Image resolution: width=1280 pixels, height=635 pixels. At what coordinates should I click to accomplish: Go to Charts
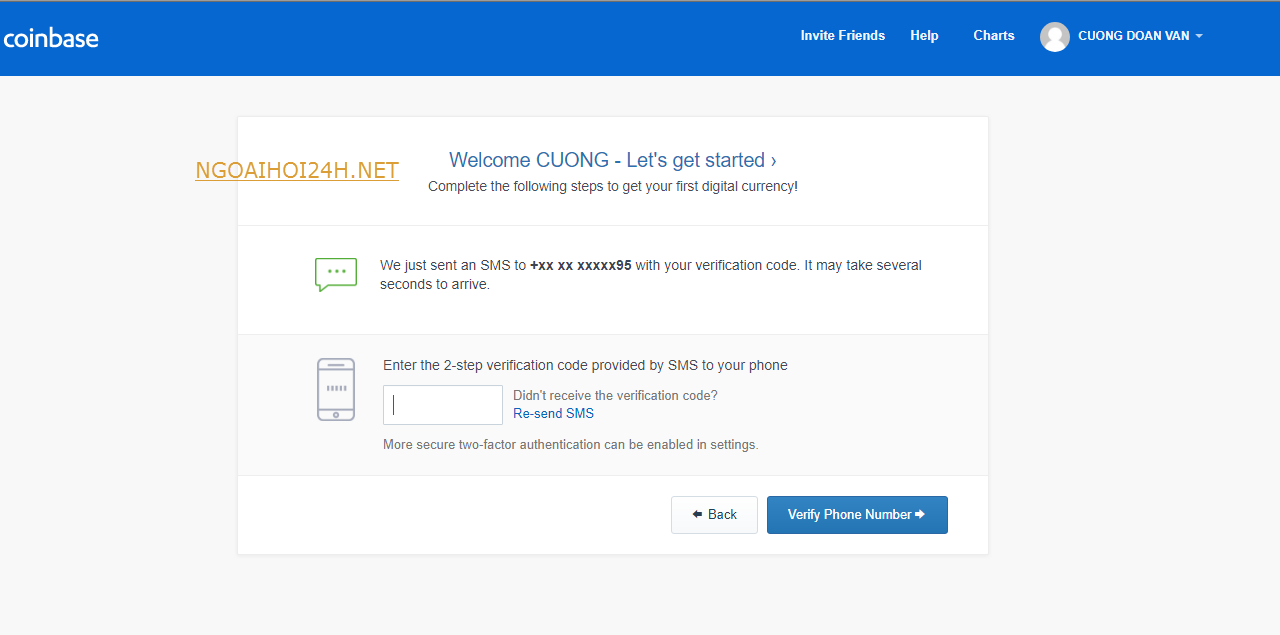993,36
